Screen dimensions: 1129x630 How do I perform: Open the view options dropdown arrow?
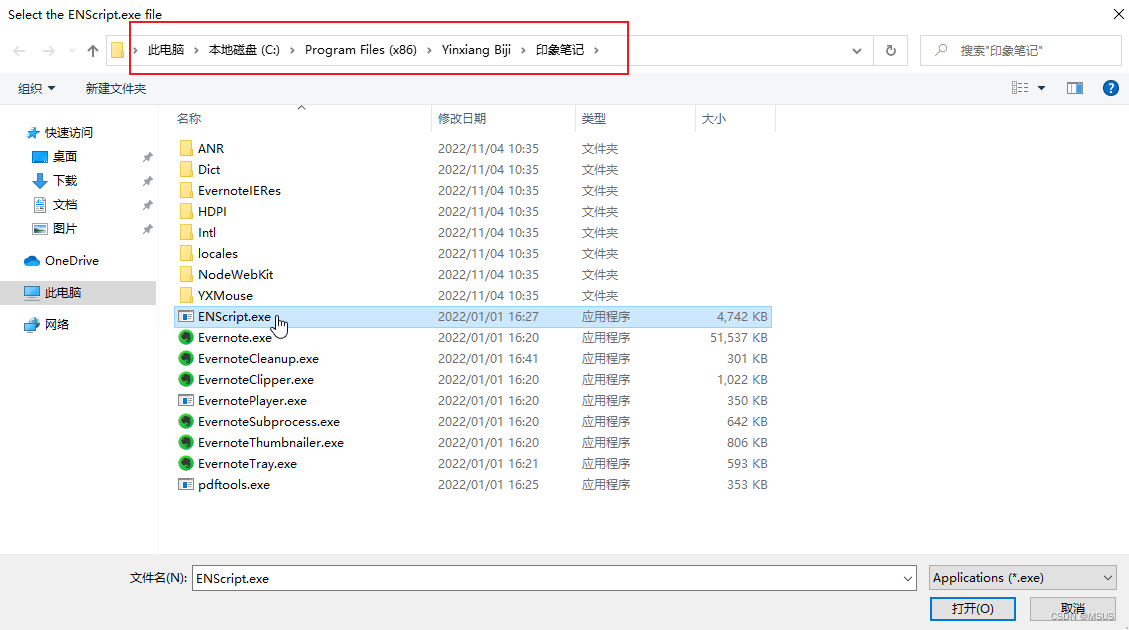pos(1041,88)
